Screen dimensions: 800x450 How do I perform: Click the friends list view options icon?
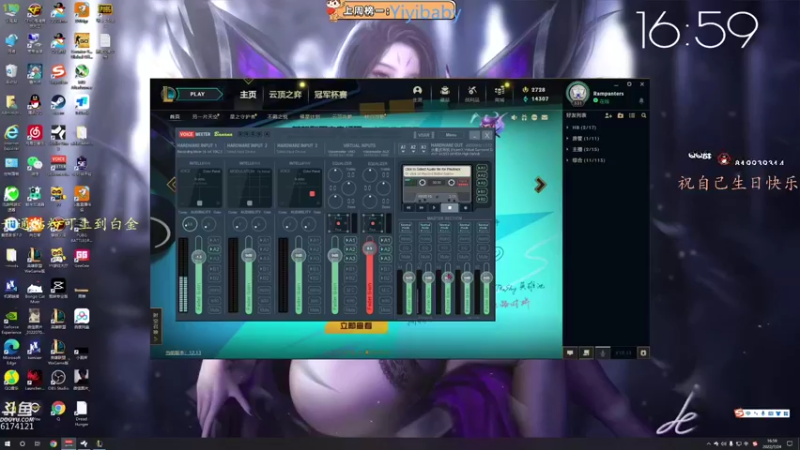pos(632,116)
